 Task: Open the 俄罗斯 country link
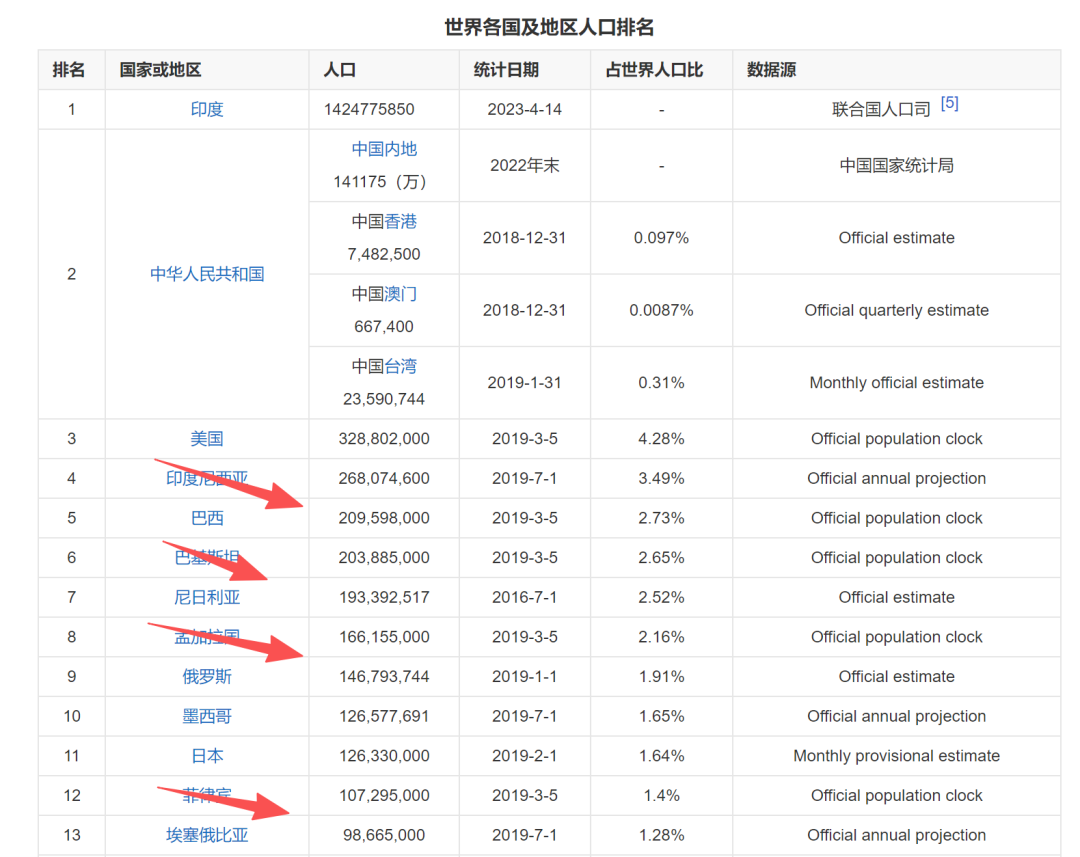(207, 677)
